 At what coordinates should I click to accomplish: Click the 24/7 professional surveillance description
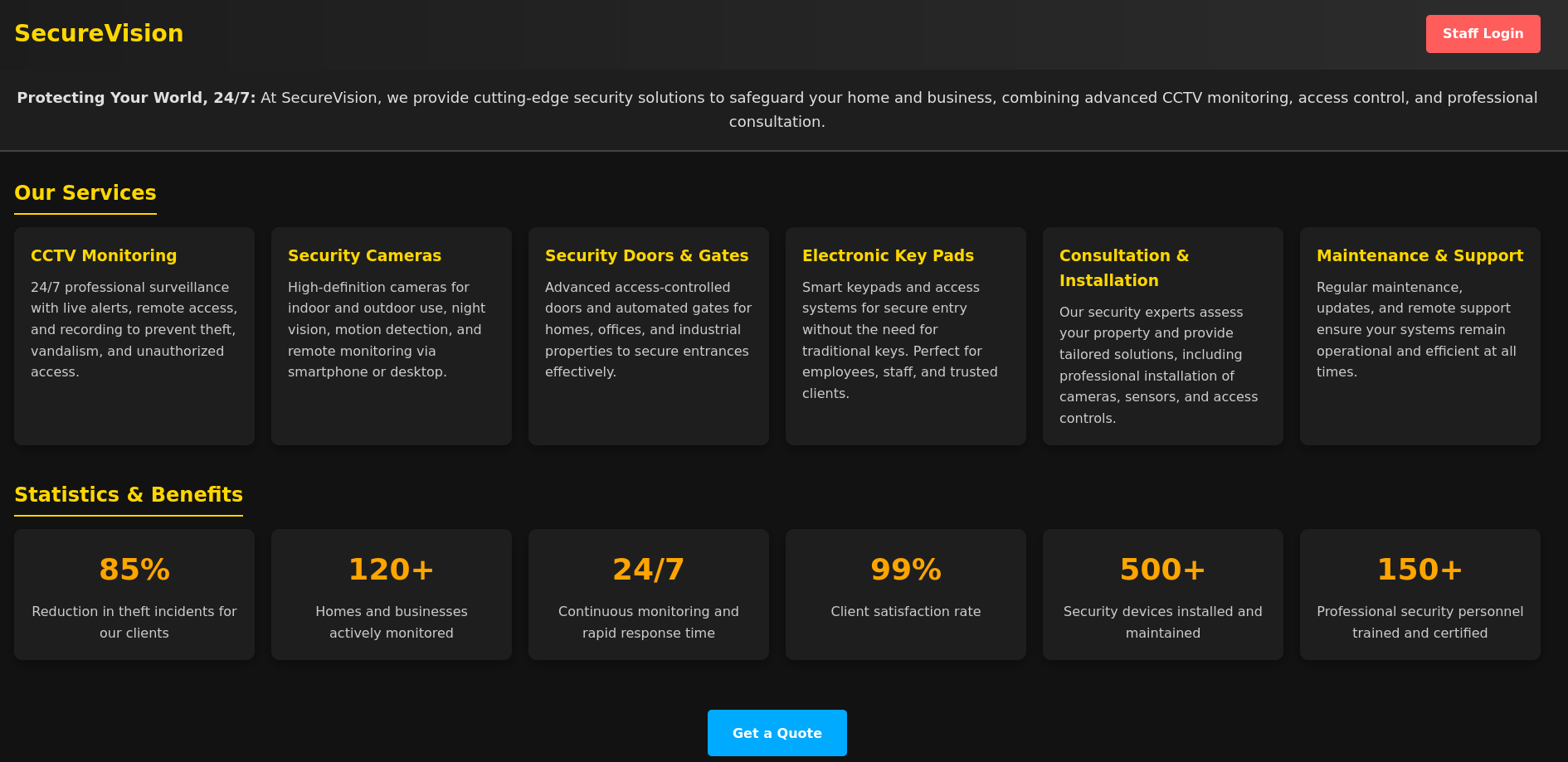134,329
